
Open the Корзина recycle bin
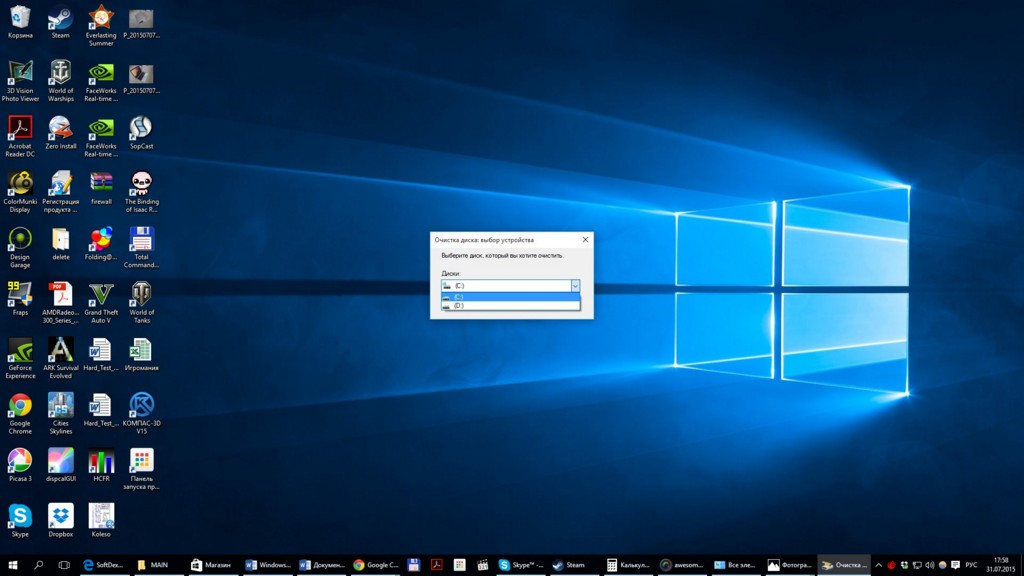(x=20, y=18)
